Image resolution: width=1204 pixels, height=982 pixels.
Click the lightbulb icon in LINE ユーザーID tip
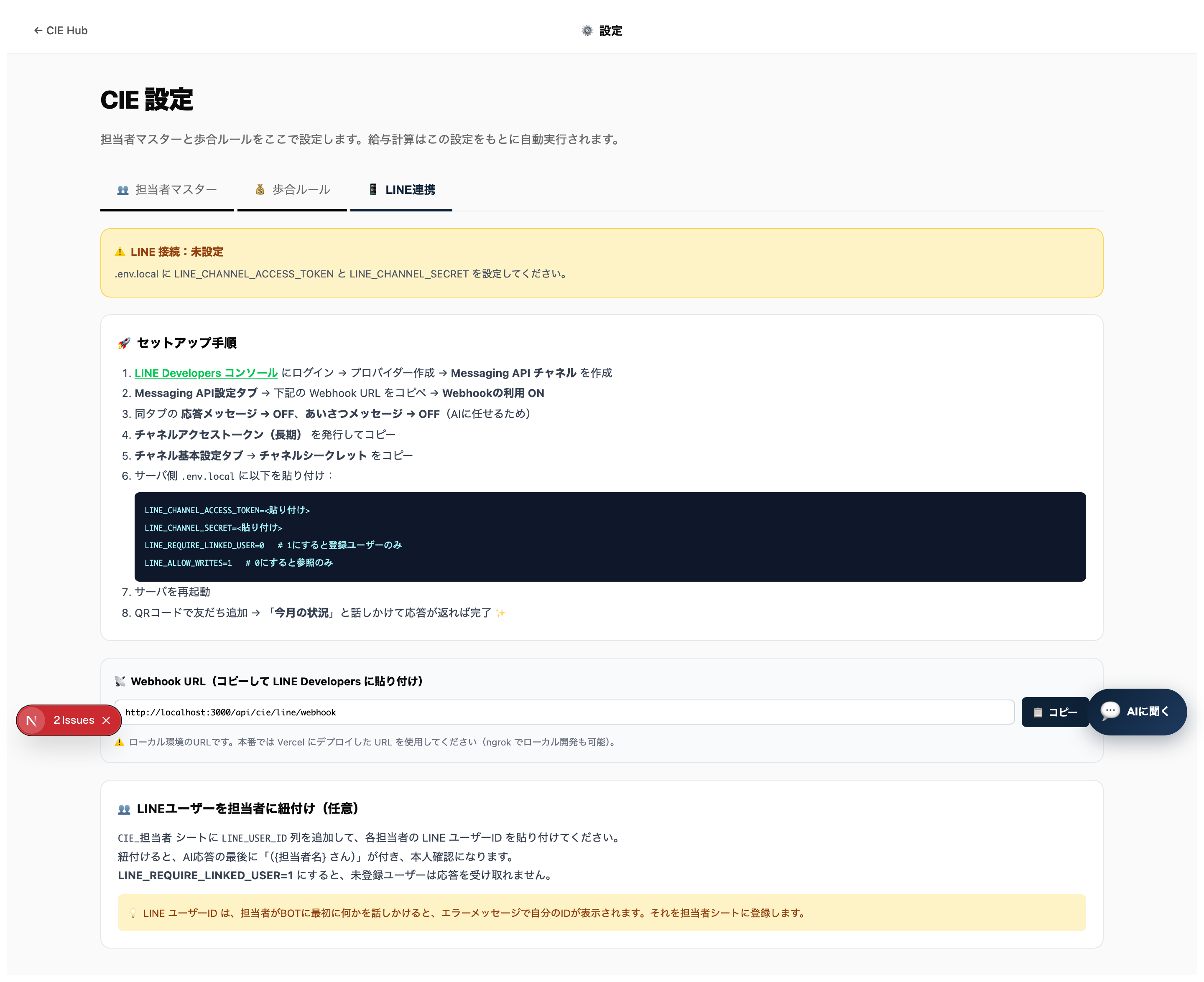click(133, 913)
